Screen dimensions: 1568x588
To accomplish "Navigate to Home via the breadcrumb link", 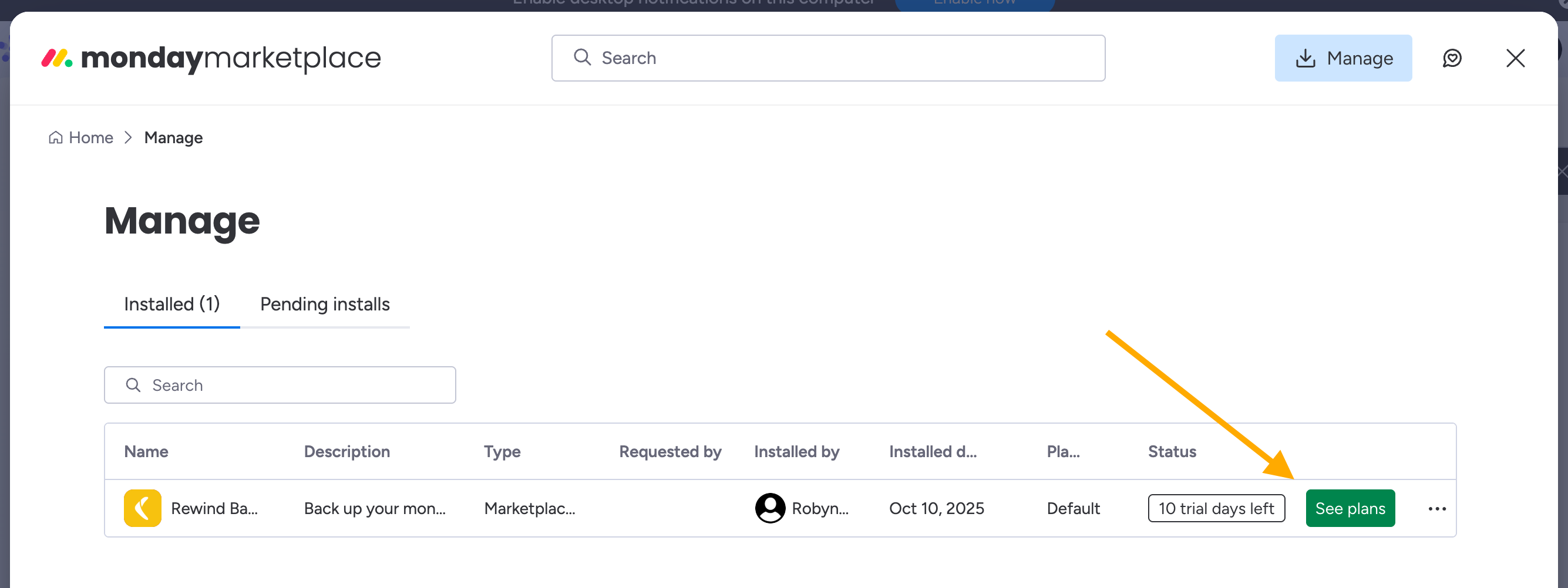I will 90,137.
